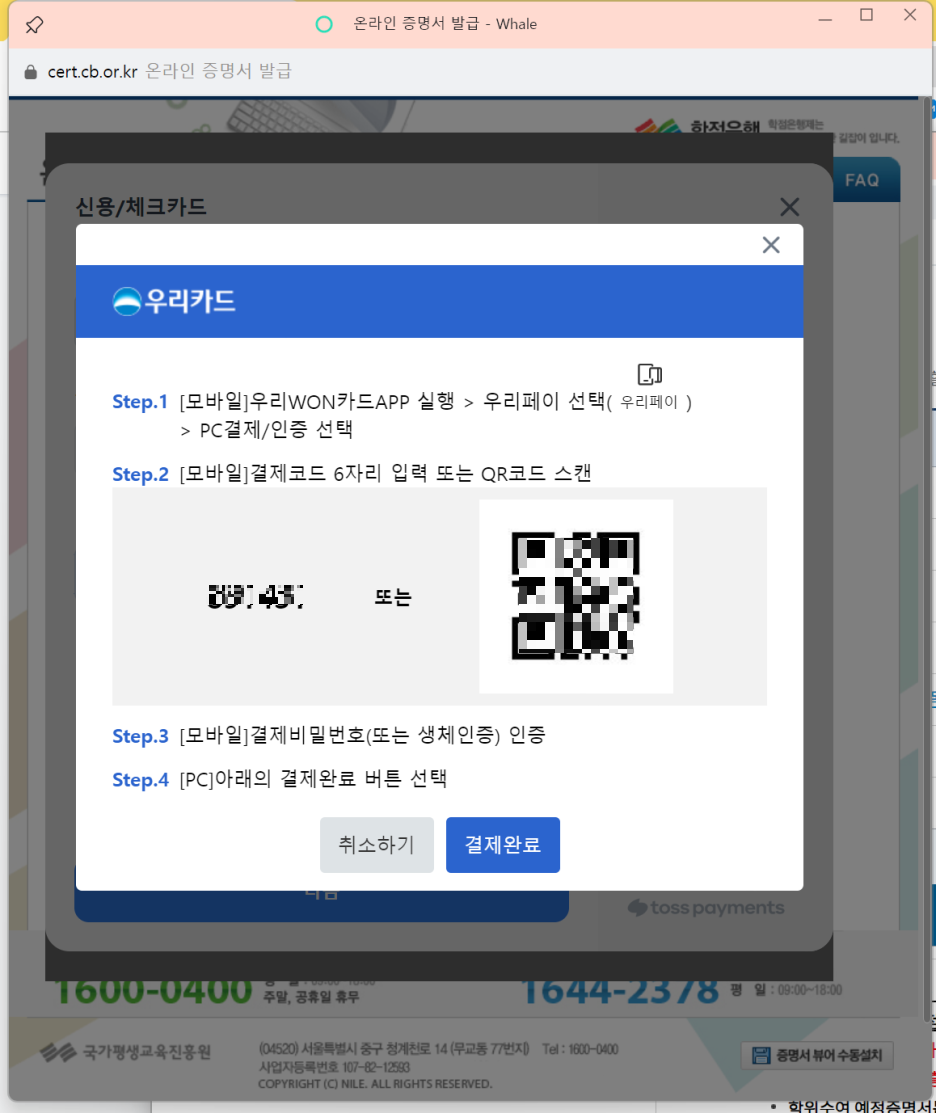This screenshot has width=936, height=1113.
Task: Click the 1600-0400 phone number
Action: click(x=153, y=991)
